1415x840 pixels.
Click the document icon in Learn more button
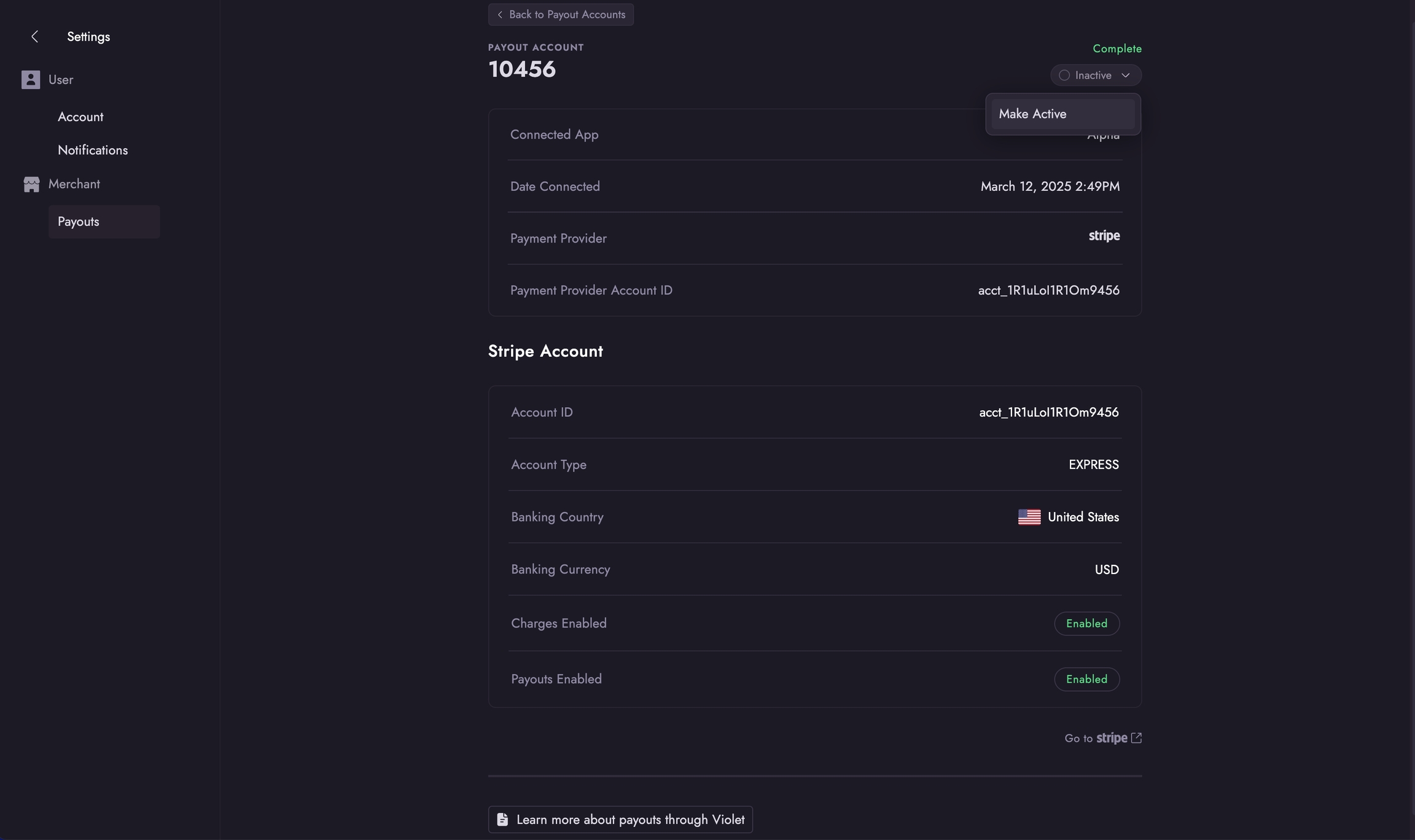502,820
